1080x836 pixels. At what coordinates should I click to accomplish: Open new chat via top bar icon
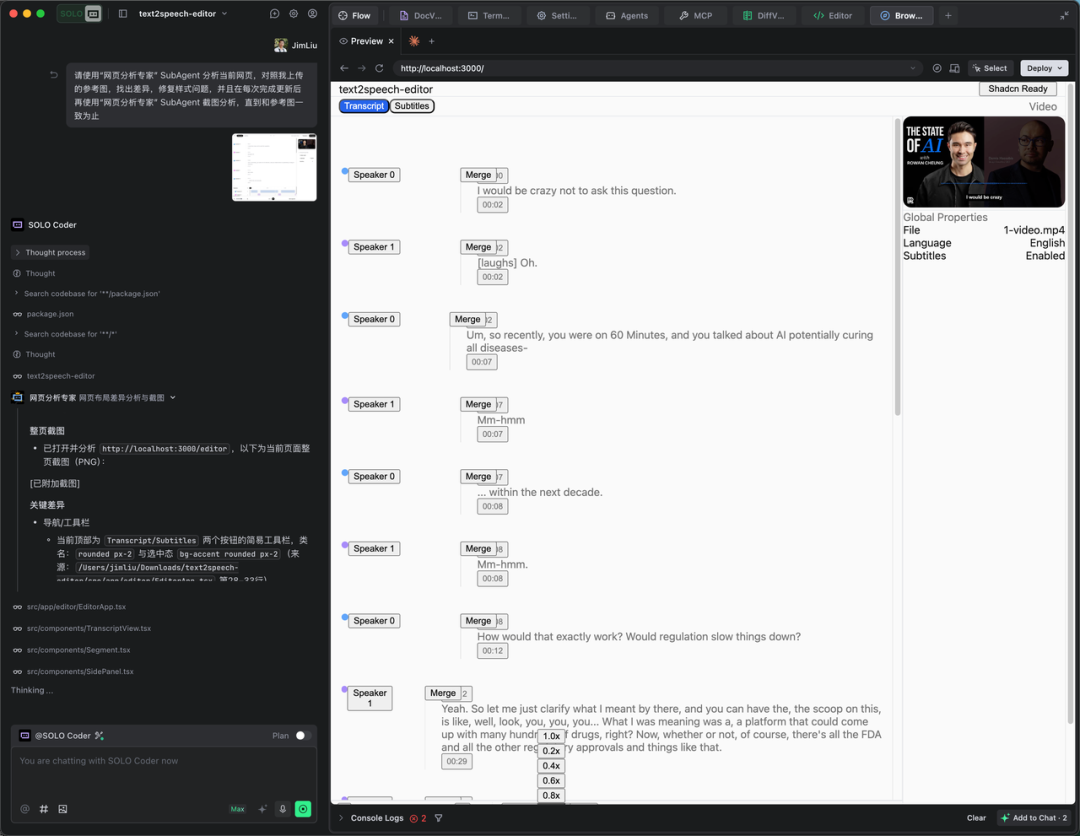tap(275, 14)
